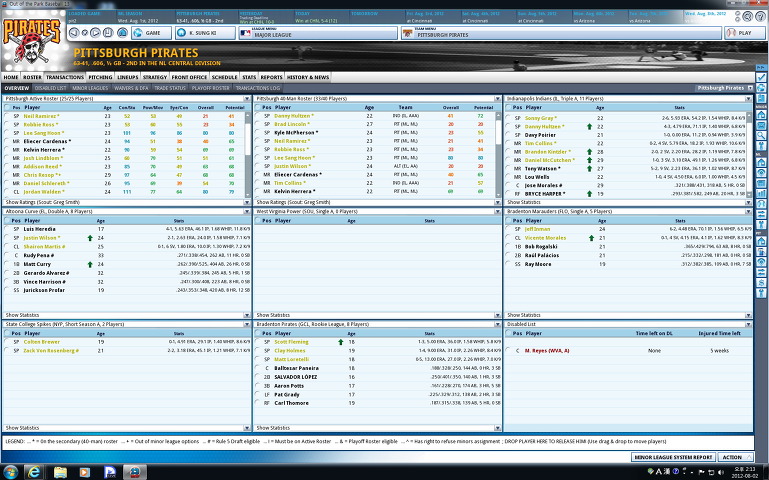Click the ML section swap arrows icon
Image resolution: width=769 pixels, height=480 pixels.
(x=761, y=214)
